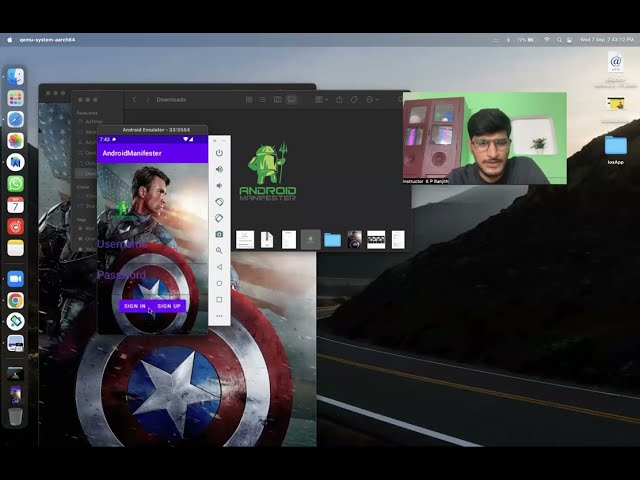Screen dimensions: 640x480
Task: Open WhatsApp from the Dock
Action: [x=16, y=184]
